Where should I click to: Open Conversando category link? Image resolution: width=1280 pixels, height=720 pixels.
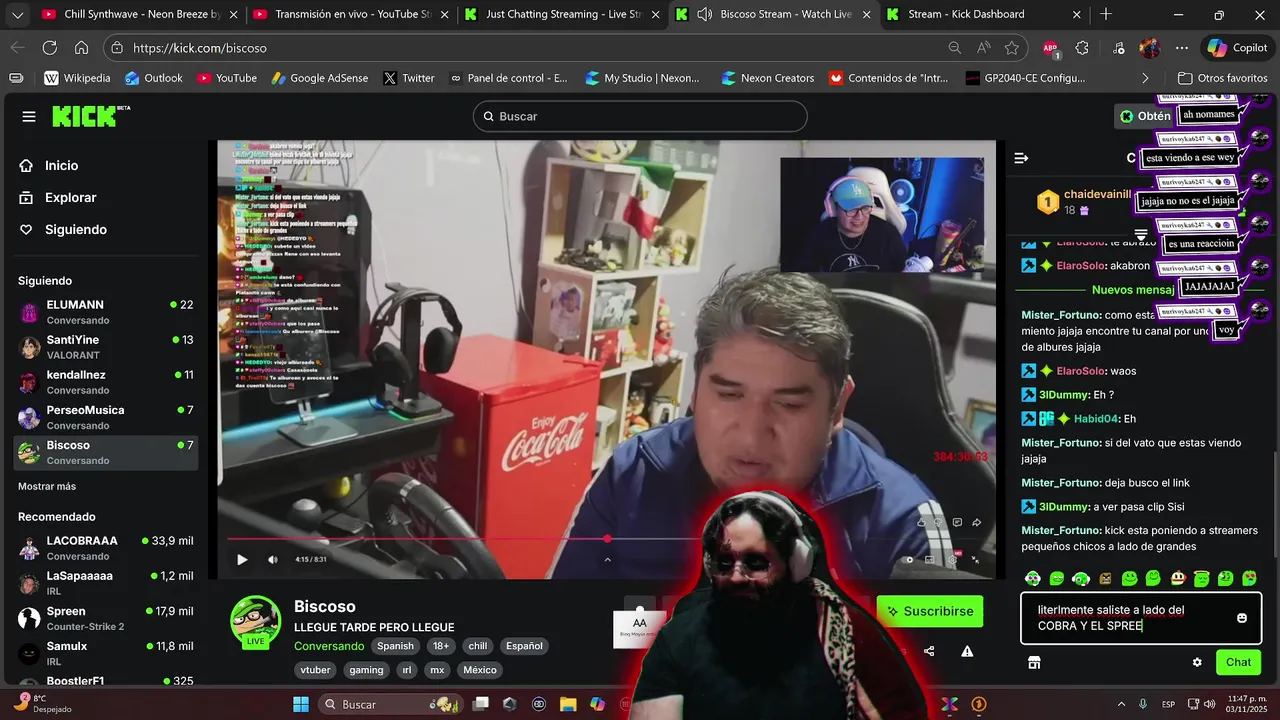329,646
